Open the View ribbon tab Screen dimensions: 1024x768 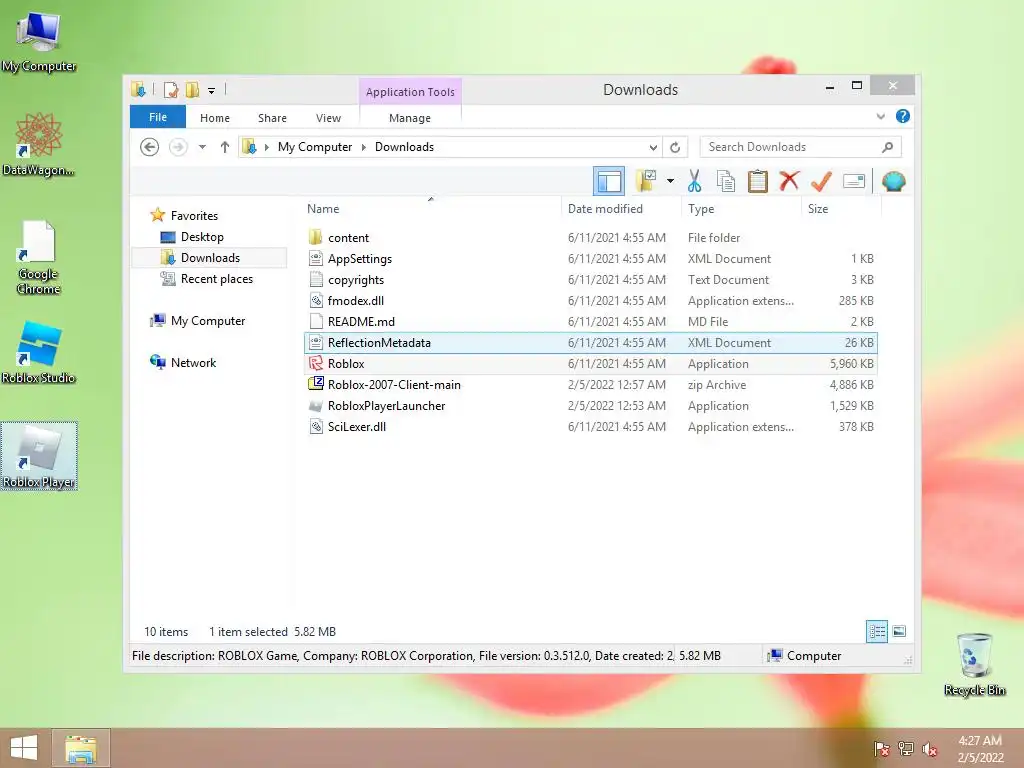[328, 118]
